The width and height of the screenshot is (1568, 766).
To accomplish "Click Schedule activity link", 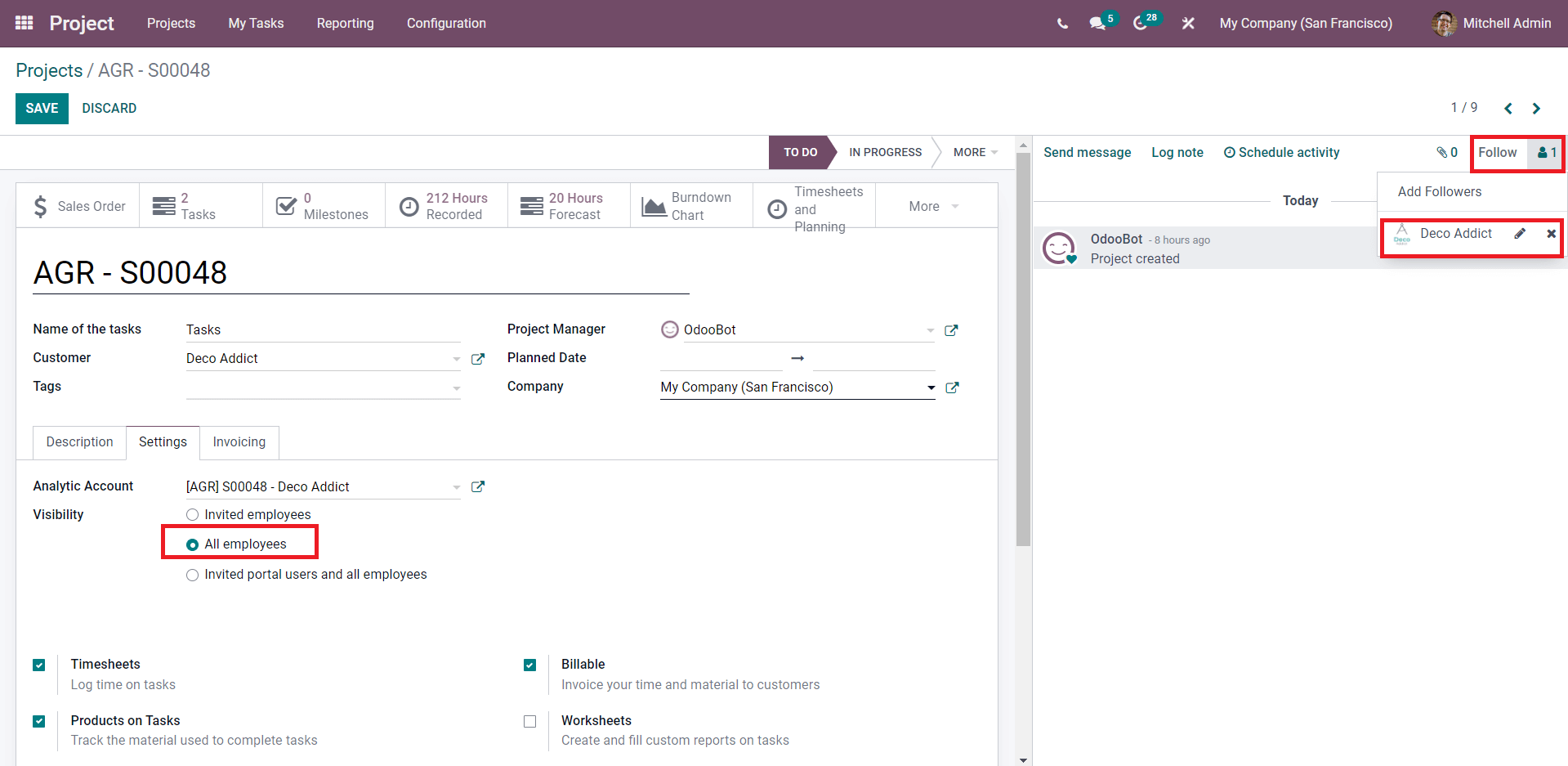I will point(1281,153).
